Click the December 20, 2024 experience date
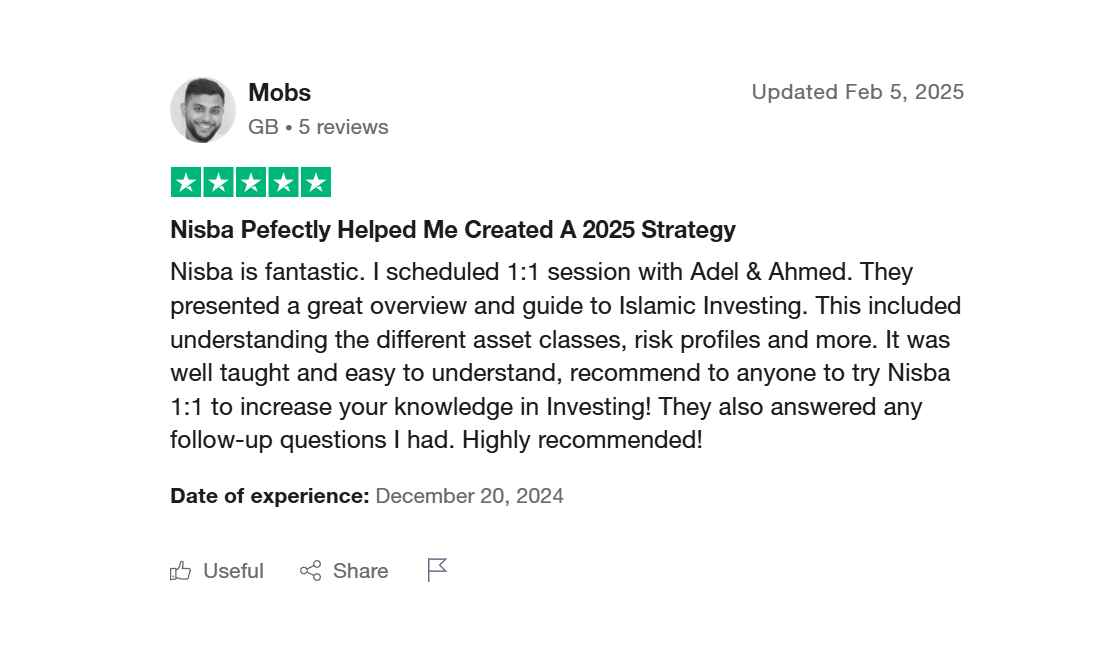The width and height of the screenshot is (1109, 657). click(x=469, y=496)
